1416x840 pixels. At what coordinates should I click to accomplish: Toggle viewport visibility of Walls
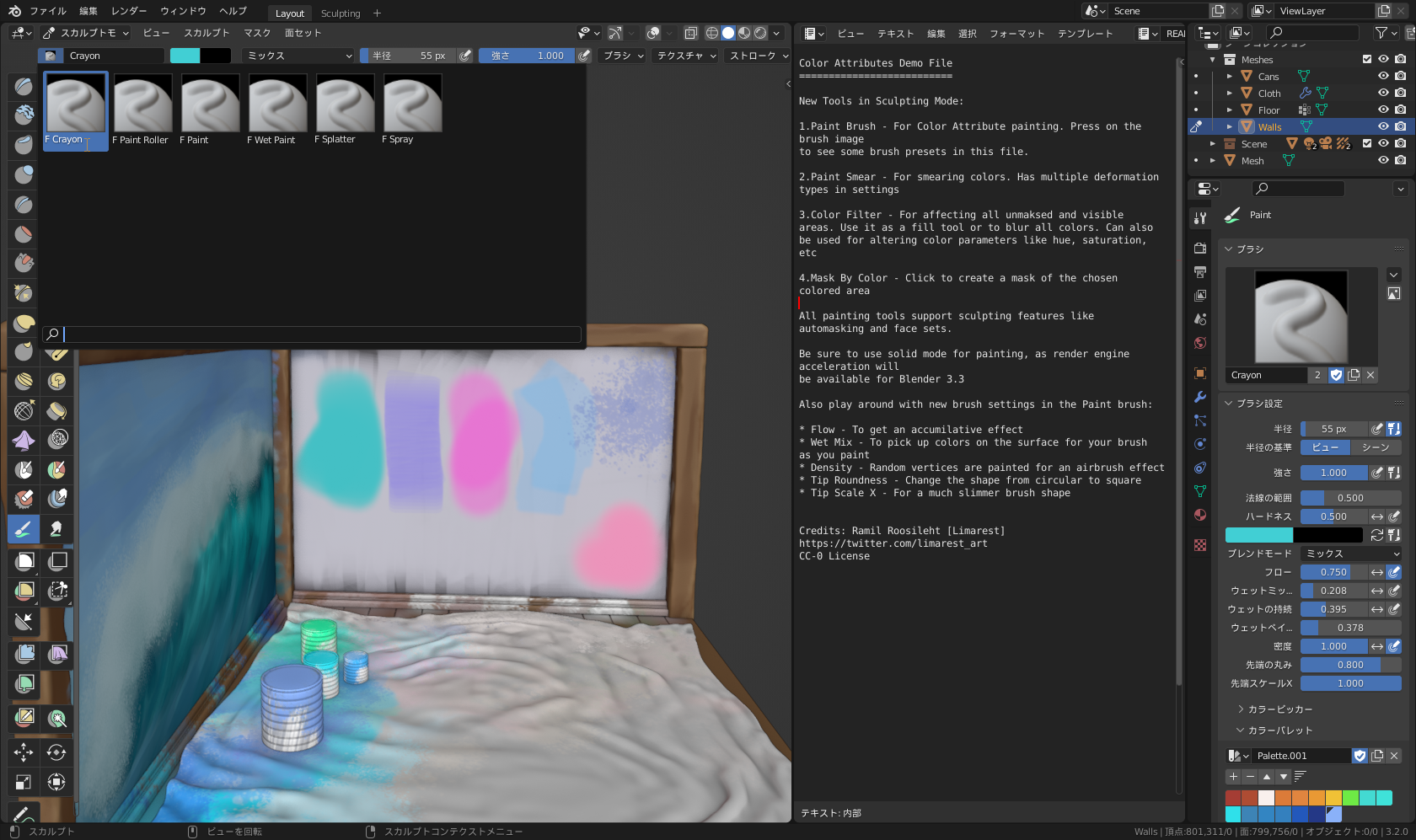coord(1383,127)
